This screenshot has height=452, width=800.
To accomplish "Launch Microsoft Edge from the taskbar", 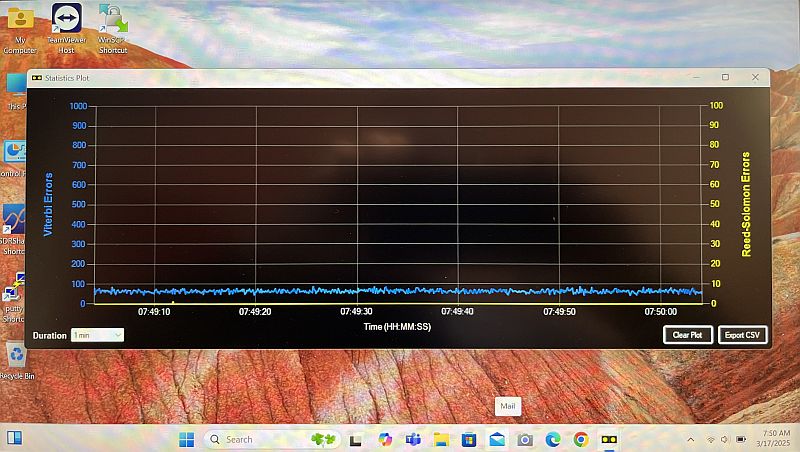I will tap(553, 439).
